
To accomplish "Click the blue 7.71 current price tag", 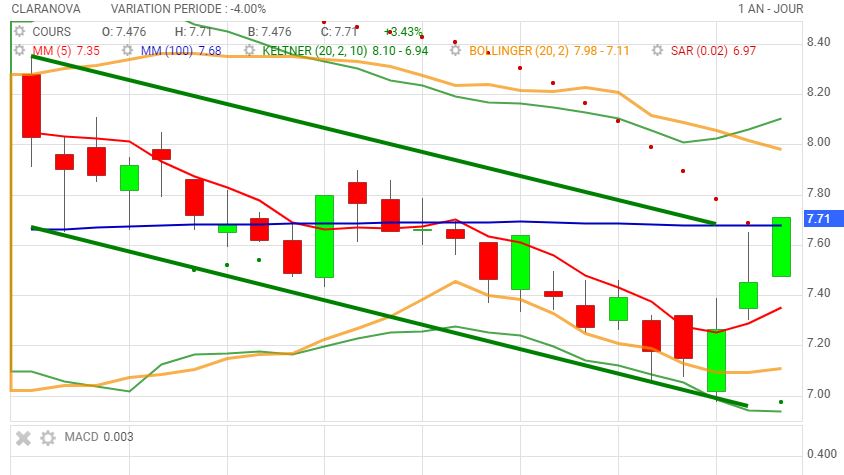I will pyautogui.click(x=823, y=219).
